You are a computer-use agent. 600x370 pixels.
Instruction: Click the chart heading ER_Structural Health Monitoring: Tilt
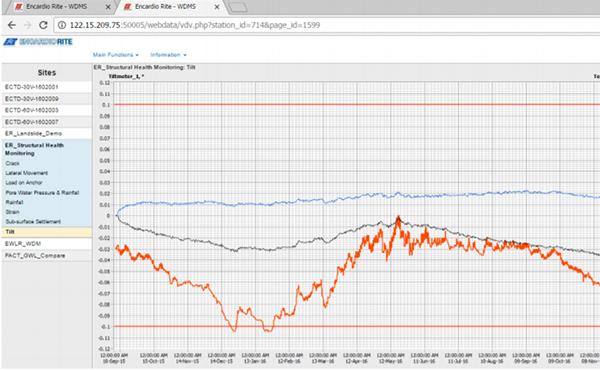[145, 67]
